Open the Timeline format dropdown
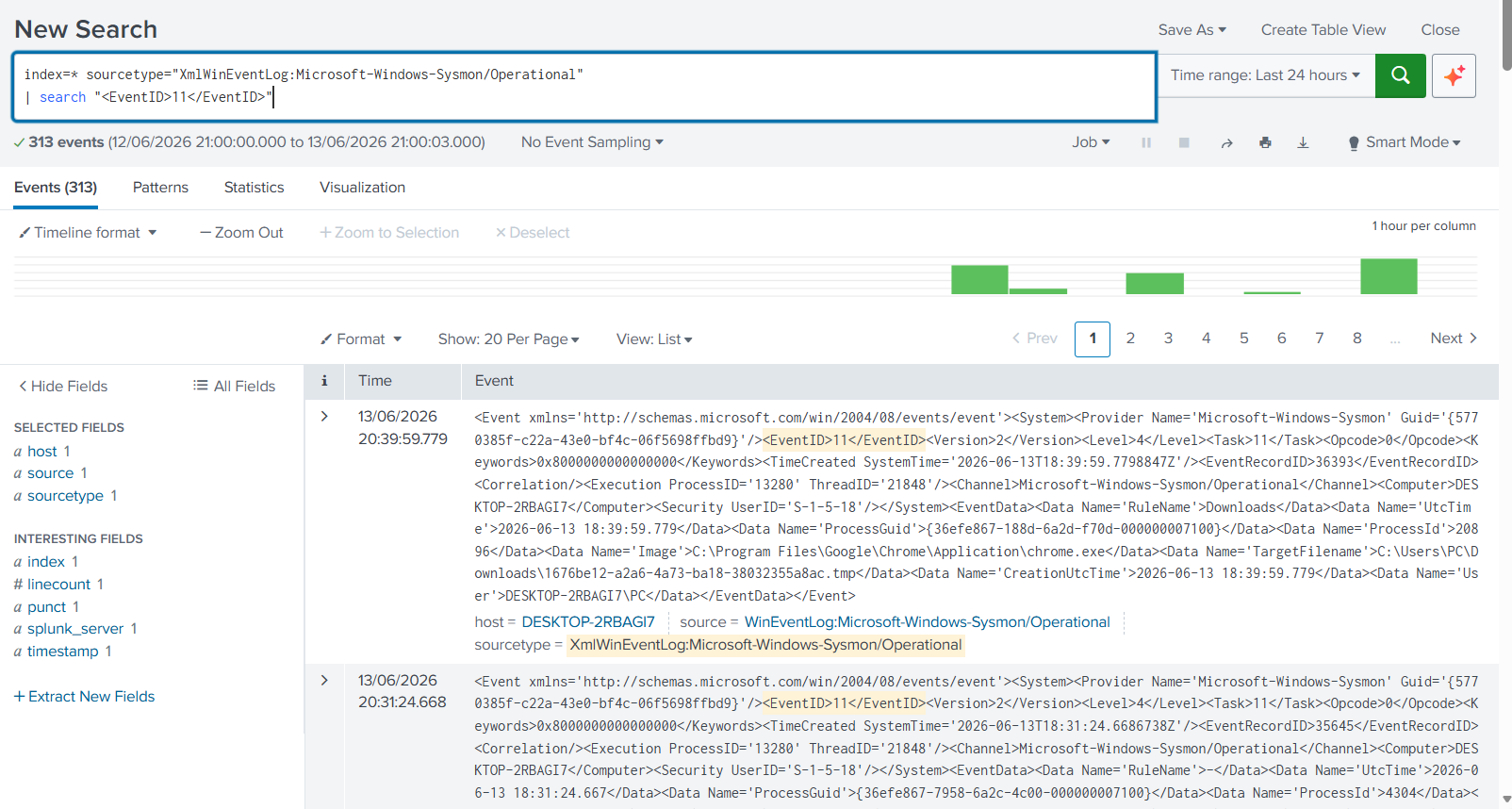 click(88, 233)
